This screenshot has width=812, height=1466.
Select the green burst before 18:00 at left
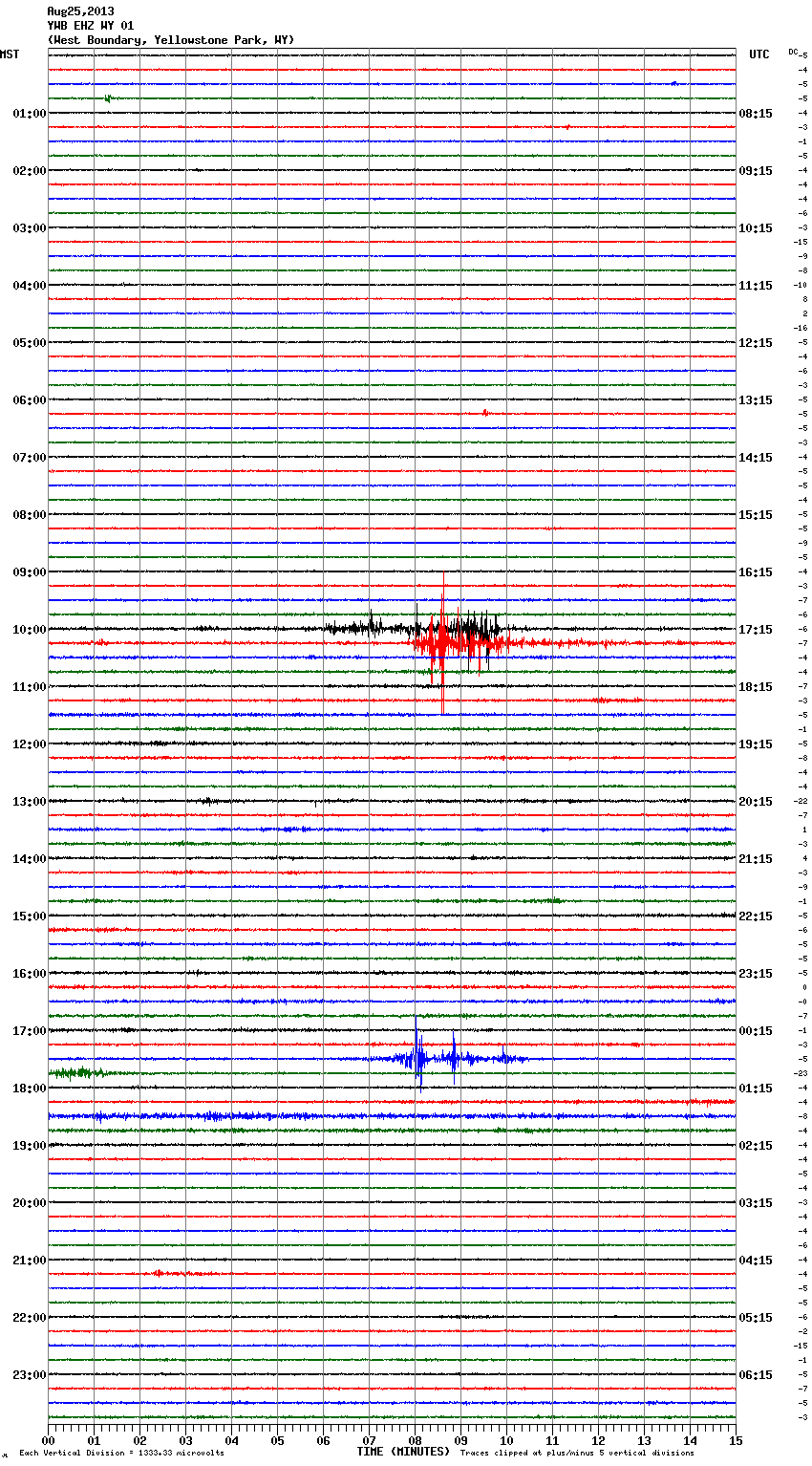click(76, 1072)
